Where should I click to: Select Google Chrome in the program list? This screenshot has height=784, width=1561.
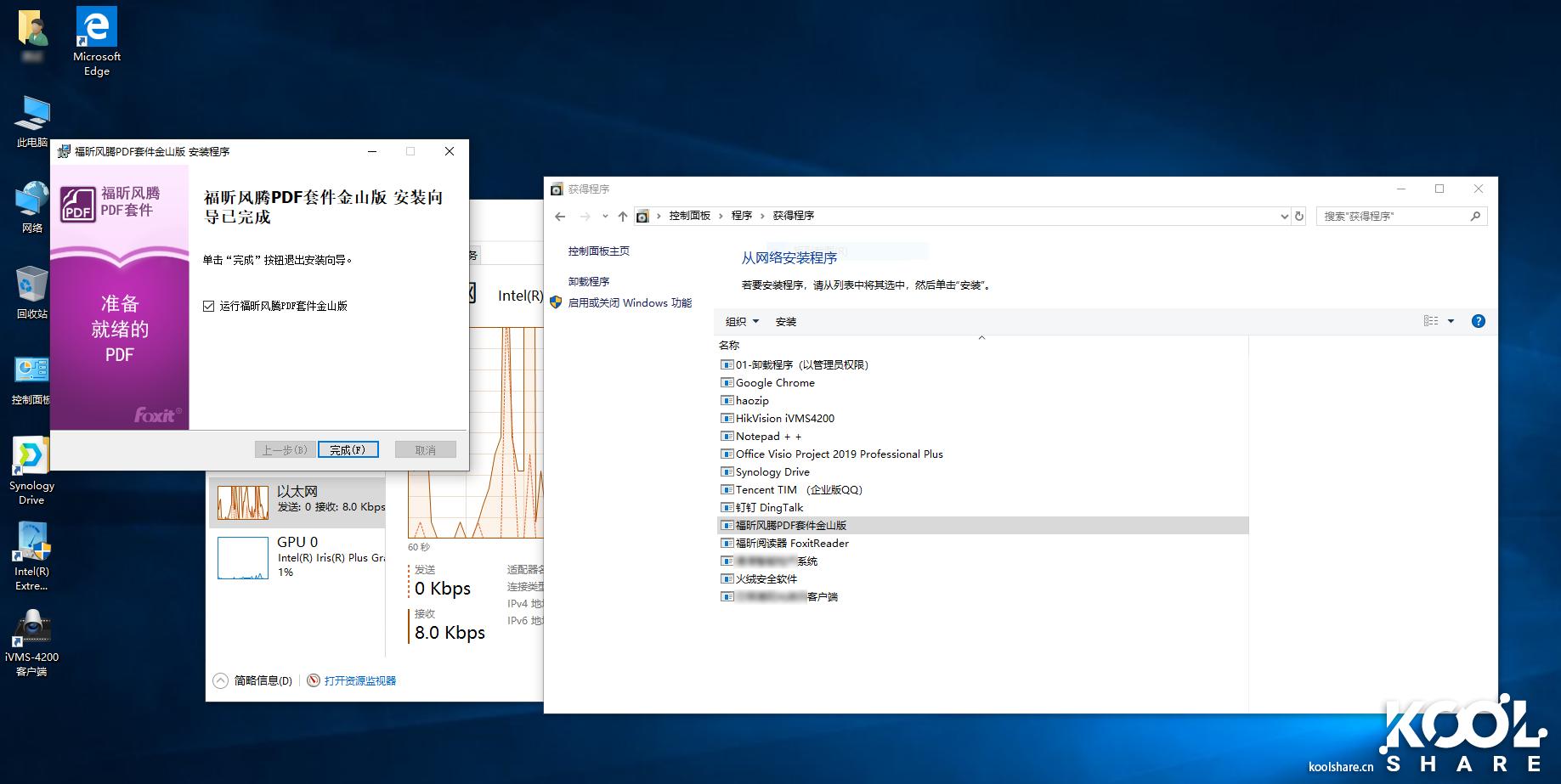click(x=774, y=382)
